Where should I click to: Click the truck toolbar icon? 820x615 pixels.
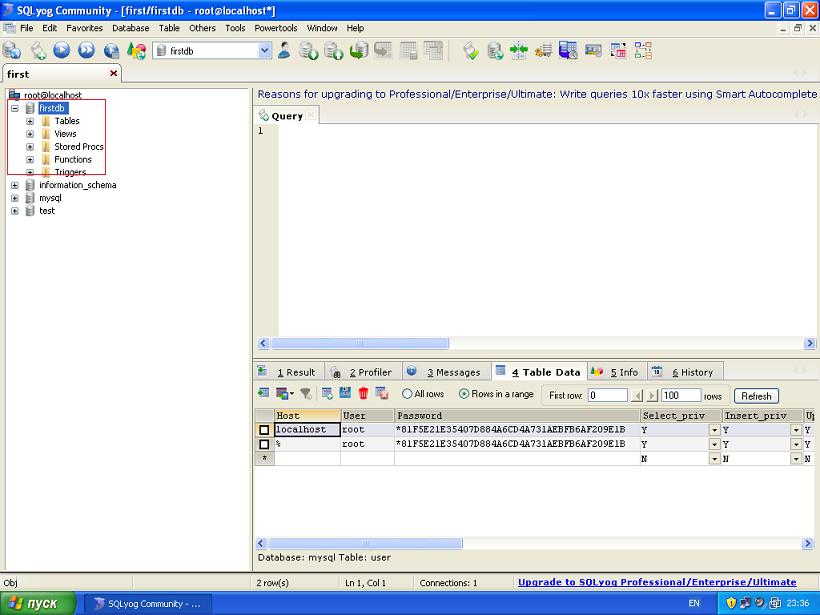point(543,51)
